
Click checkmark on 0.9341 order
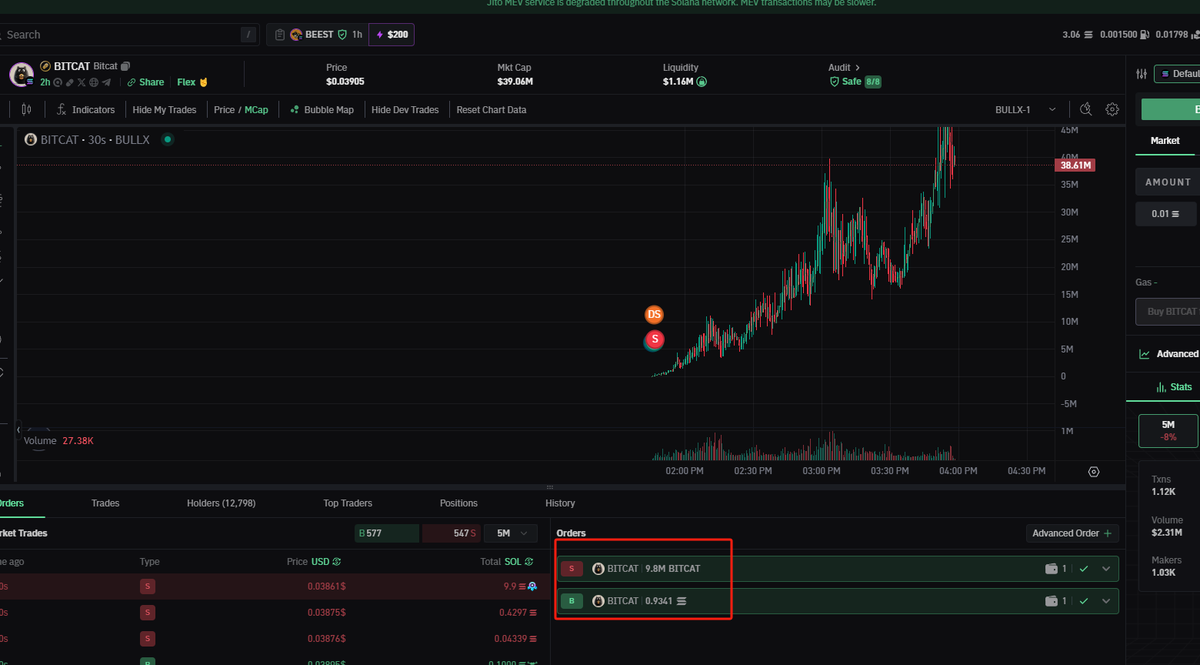tap(1084, 601)
